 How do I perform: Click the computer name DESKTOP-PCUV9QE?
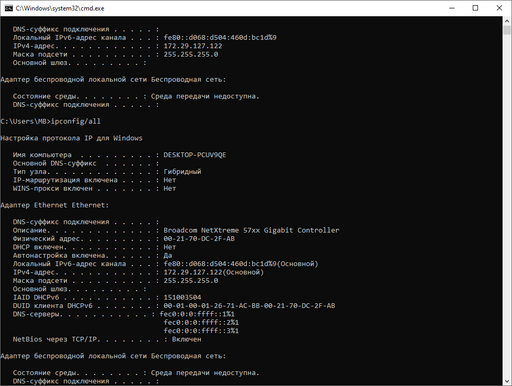195,155
